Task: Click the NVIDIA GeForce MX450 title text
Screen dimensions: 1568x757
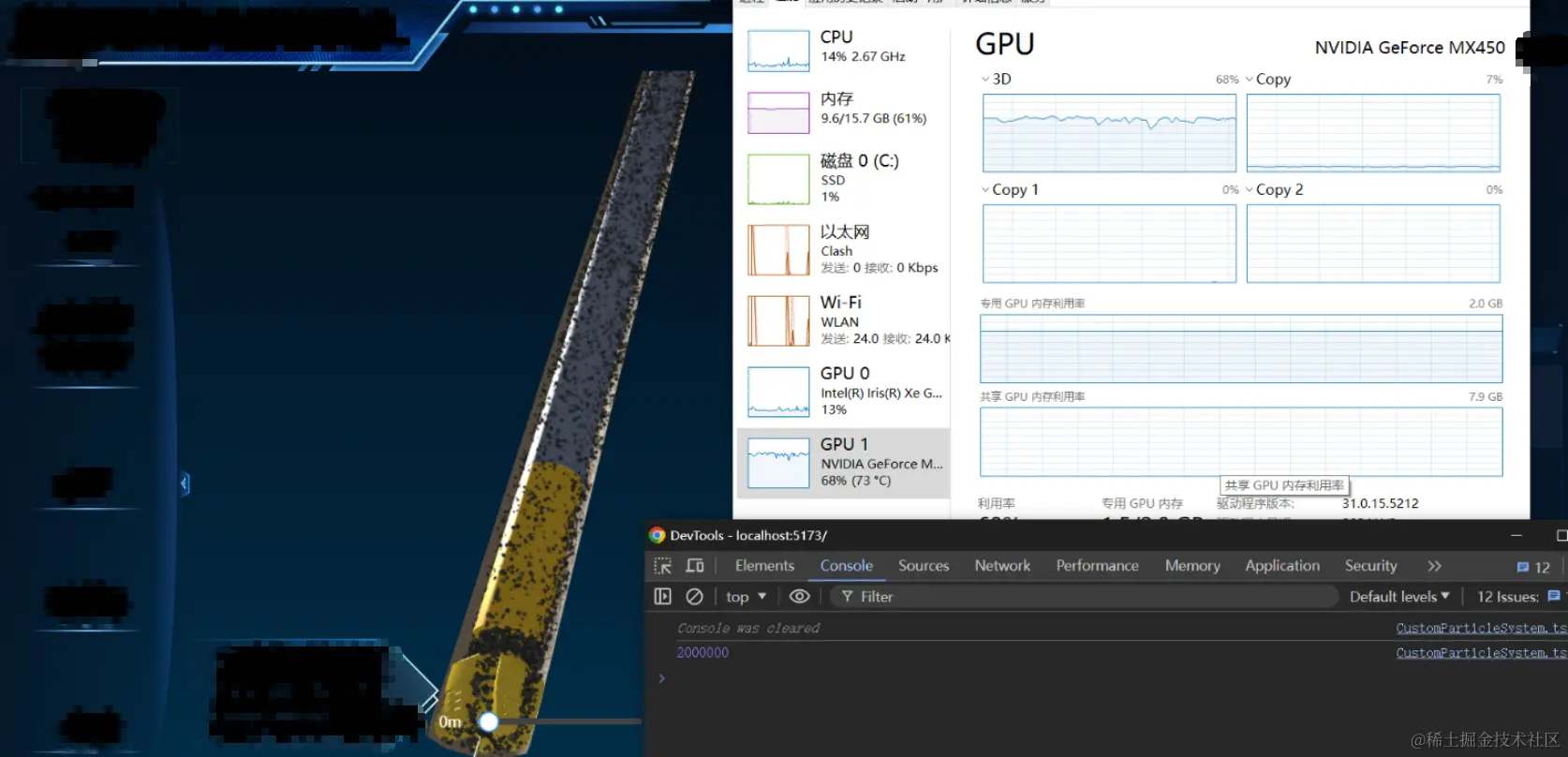Action: click(x=1410, y=48)
